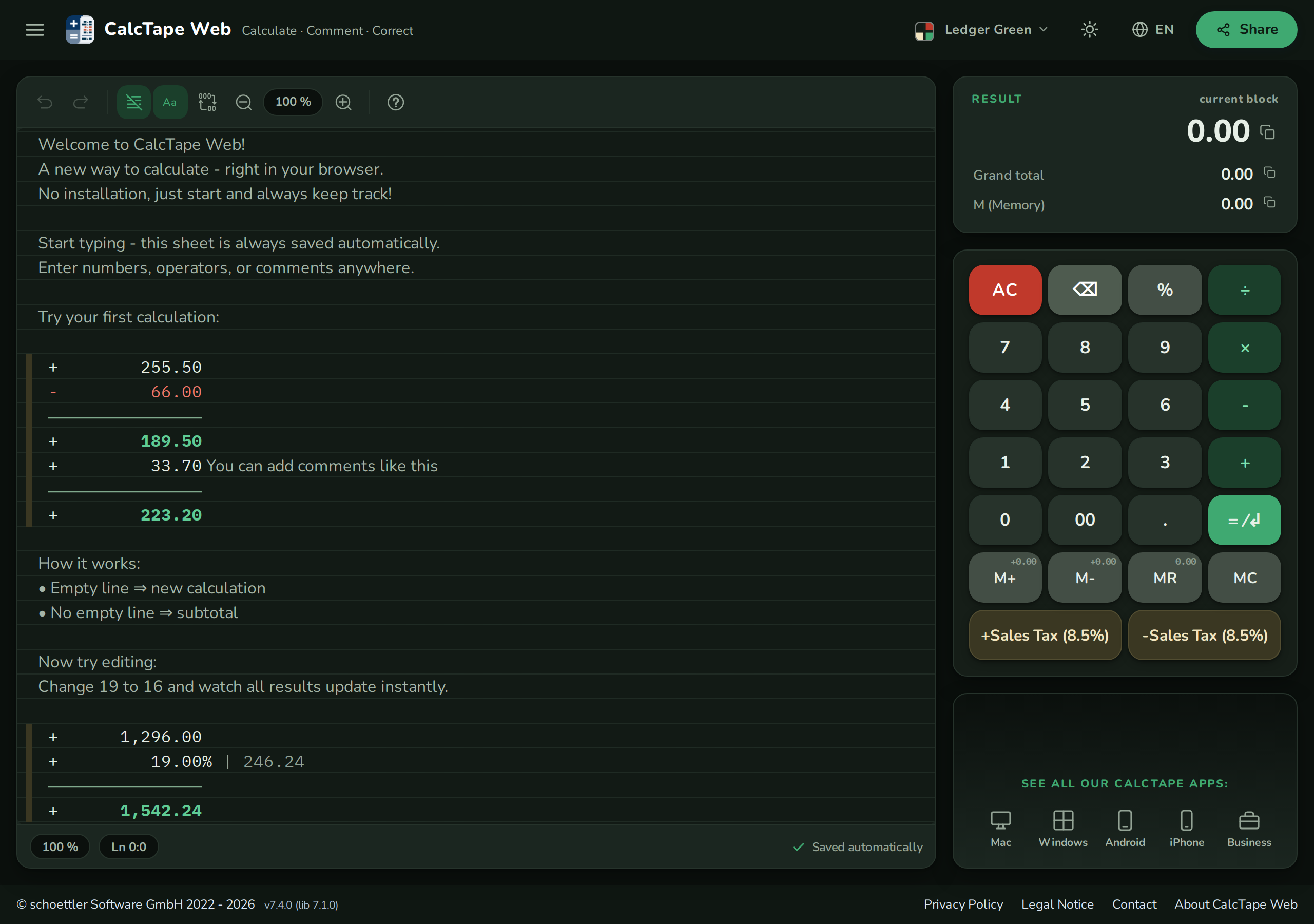
Task: Click the 'Saved automatically' status text
Action: [867, 846]
